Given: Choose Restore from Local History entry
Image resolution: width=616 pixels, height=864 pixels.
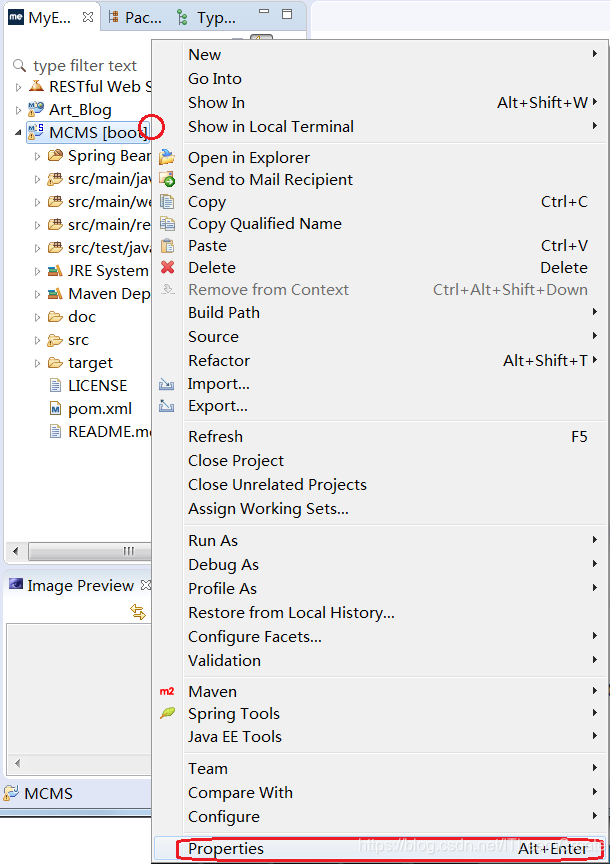Looking at the screenshot, I should (x=380, y=613).
